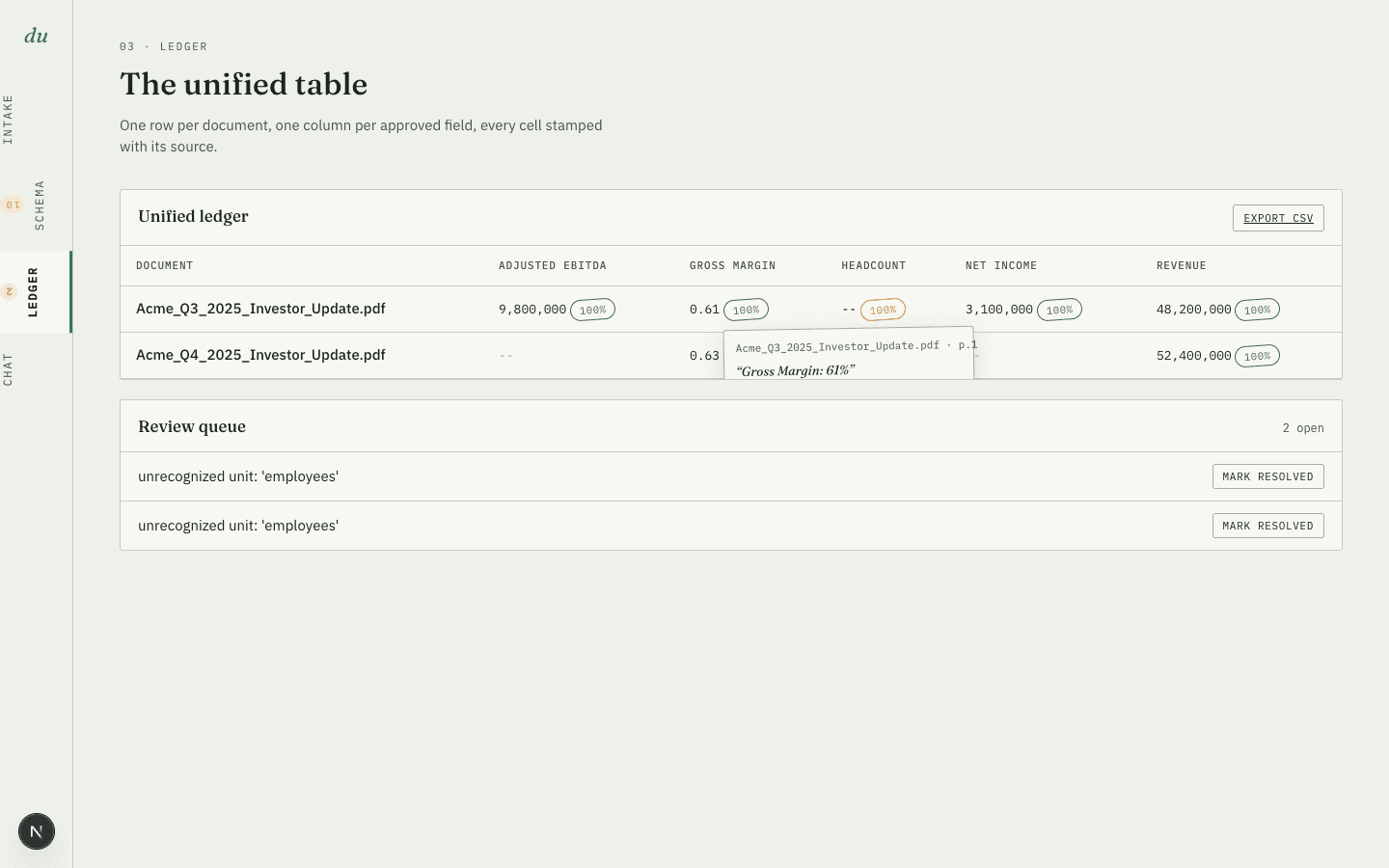
Task: Select Acme_Q3_2025_Investor_Update.pdf in the Document column
Action: 260,309
